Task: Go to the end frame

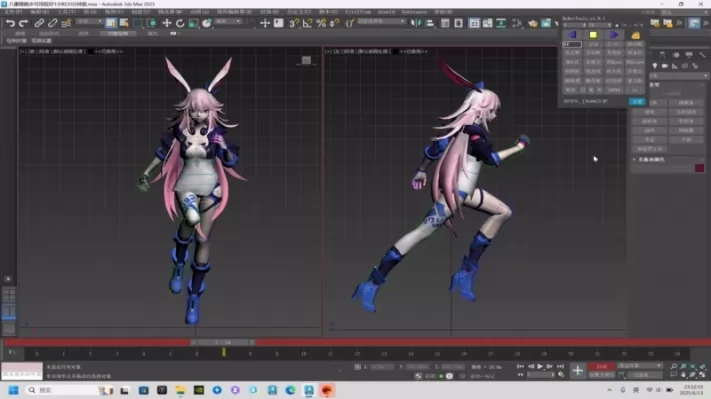Action: click(x=560, y=366)
